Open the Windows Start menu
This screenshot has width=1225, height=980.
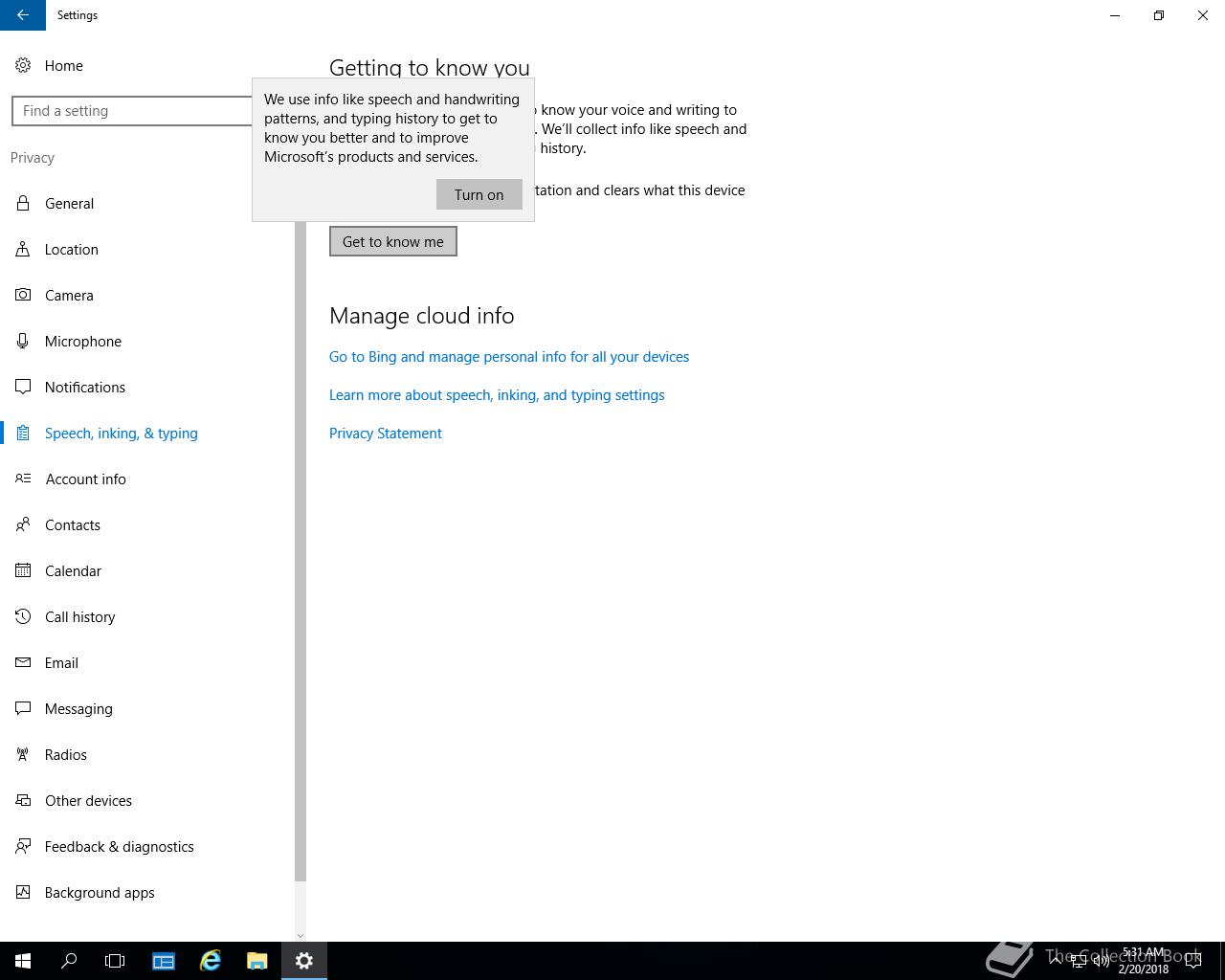[23, 961]
